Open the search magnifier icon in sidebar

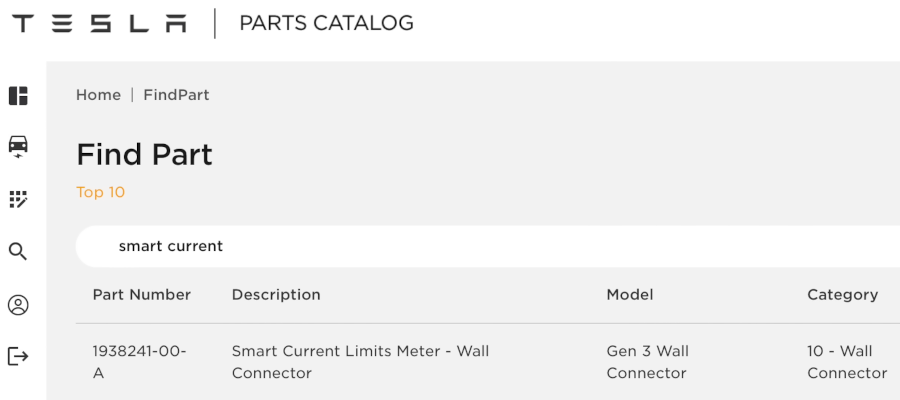pyautogui.click(x=18, y=251)
